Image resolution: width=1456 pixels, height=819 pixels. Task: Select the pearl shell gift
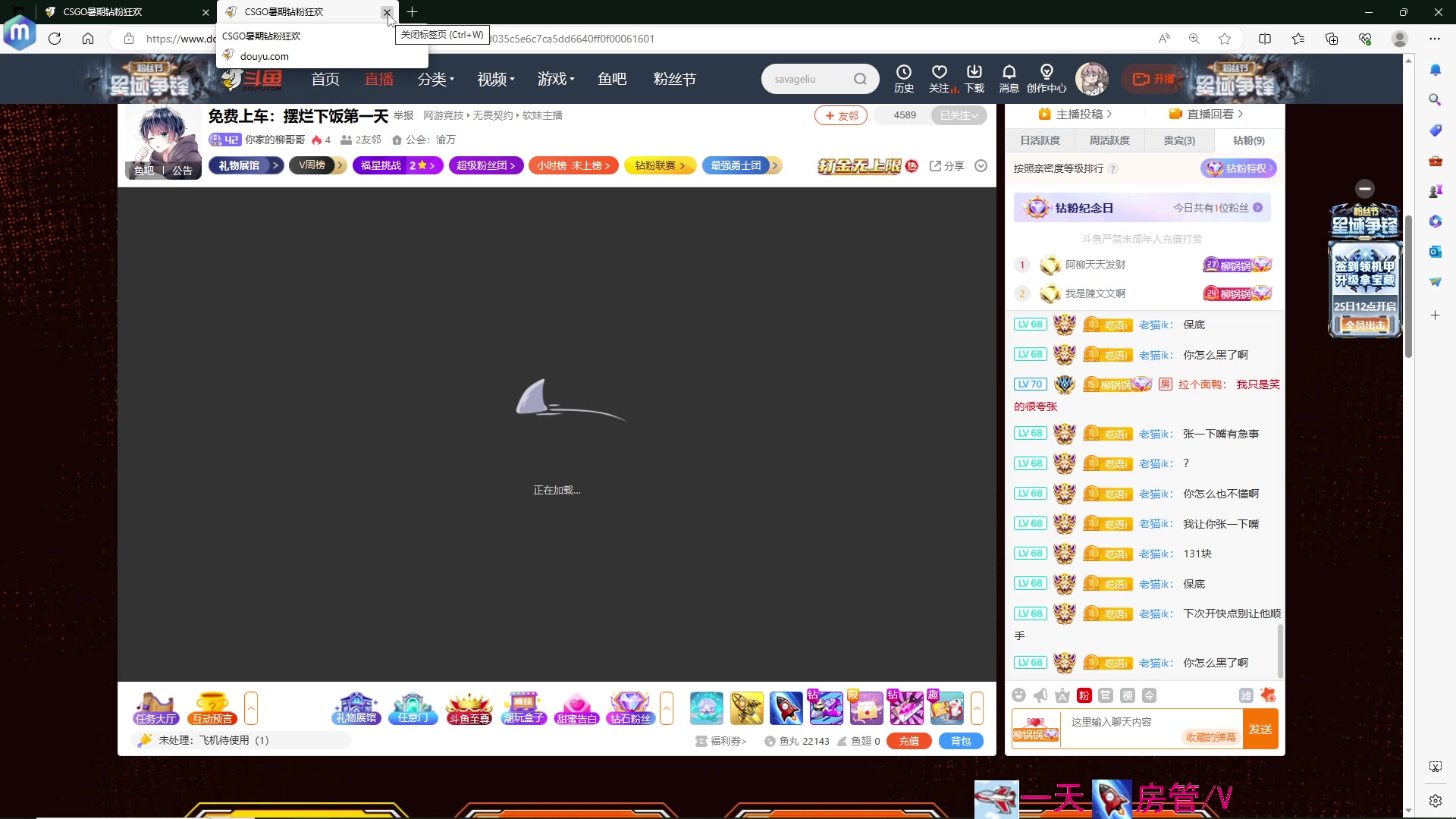click(x=707, y=708)
